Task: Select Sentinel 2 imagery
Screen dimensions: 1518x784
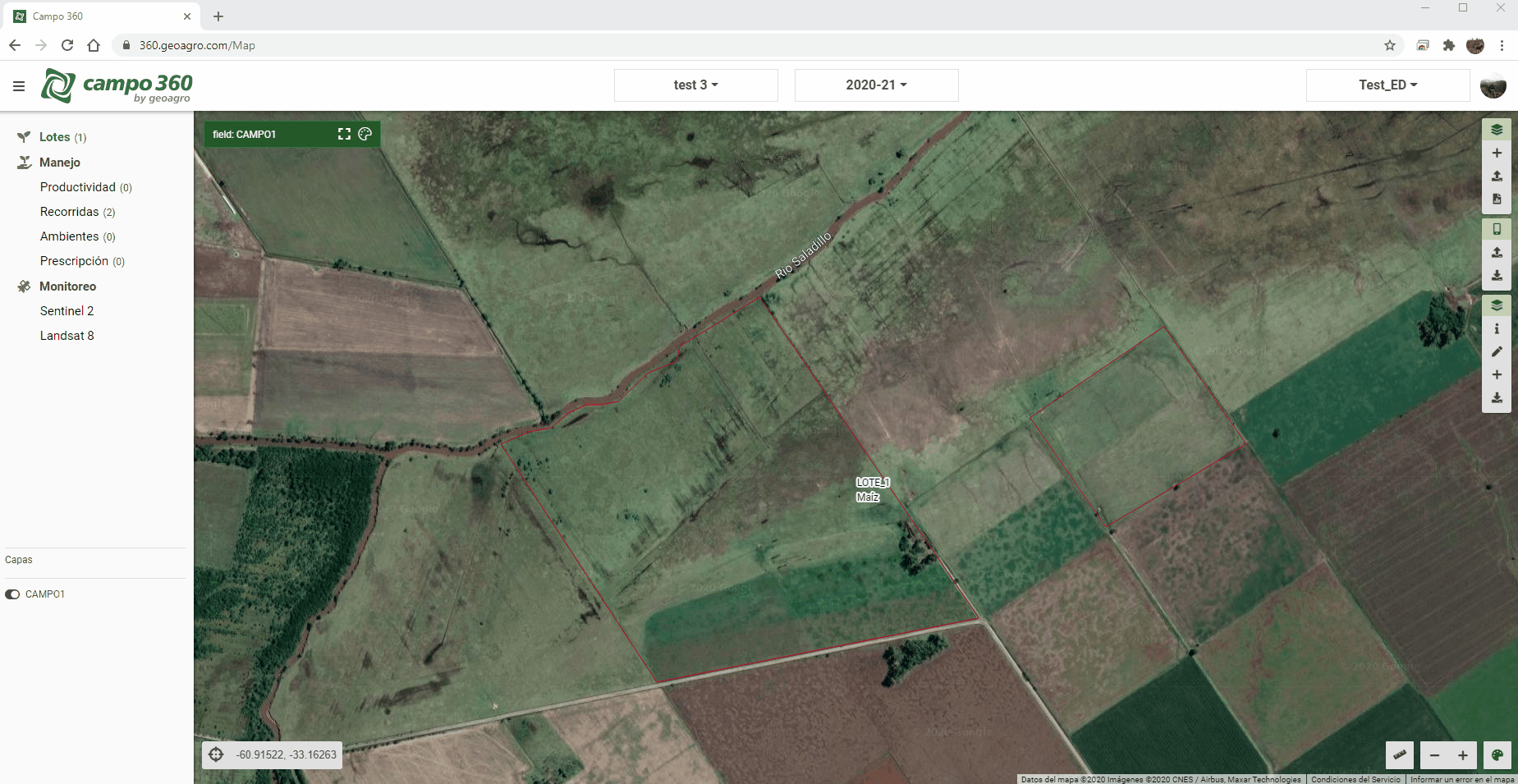Action: (x=67, y=311)
